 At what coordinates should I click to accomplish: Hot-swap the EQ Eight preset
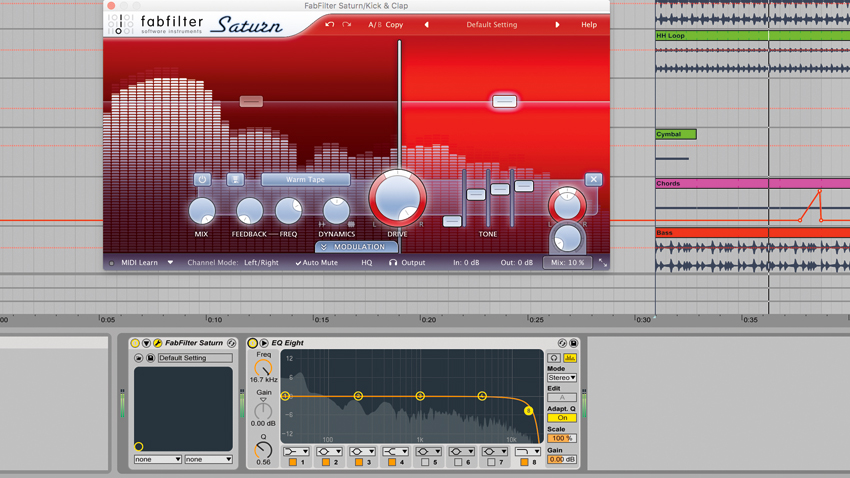point(562,343)
